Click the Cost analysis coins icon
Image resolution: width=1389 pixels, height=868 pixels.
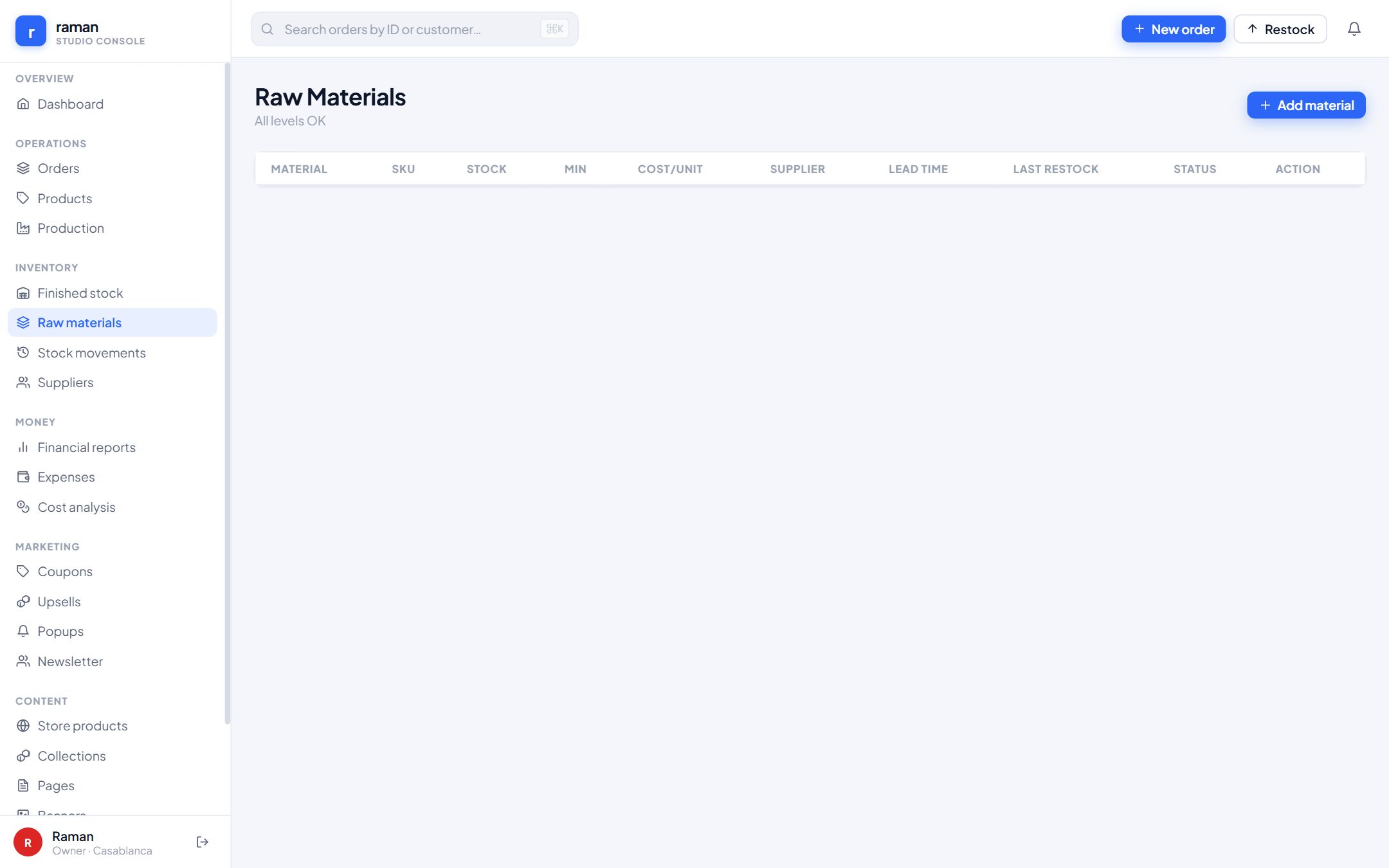(23, 507)
